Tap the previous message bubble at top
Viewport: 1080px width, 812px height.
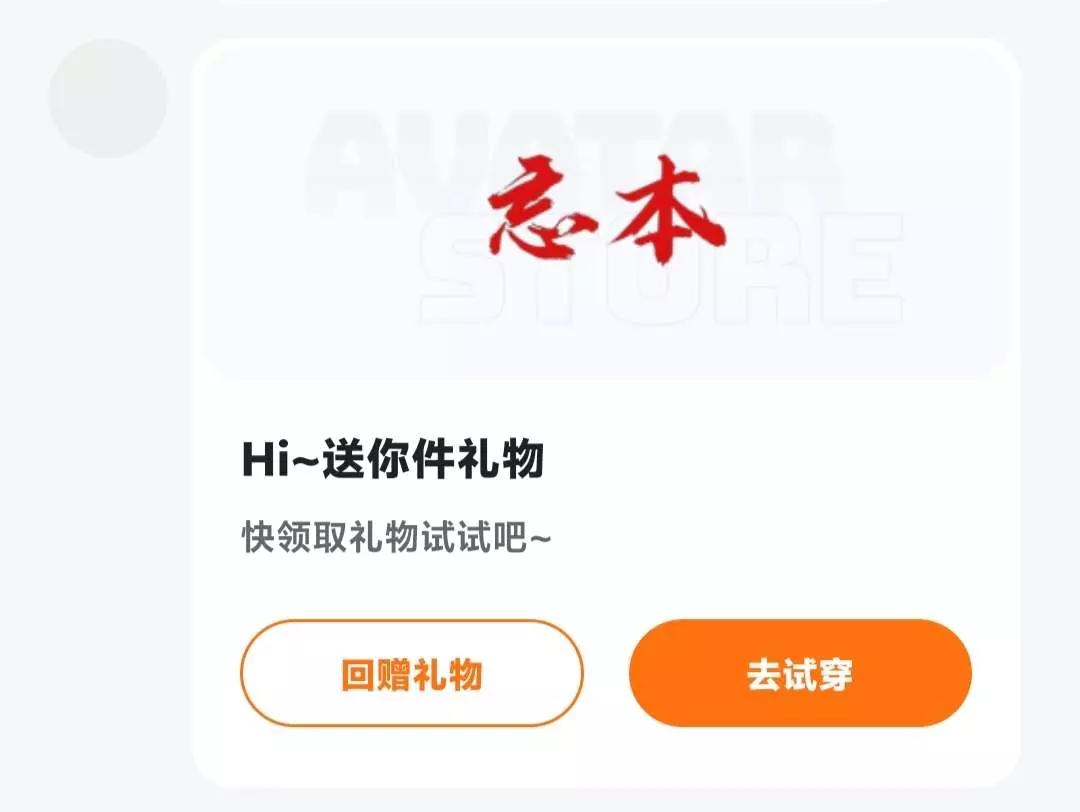[551, 2]
